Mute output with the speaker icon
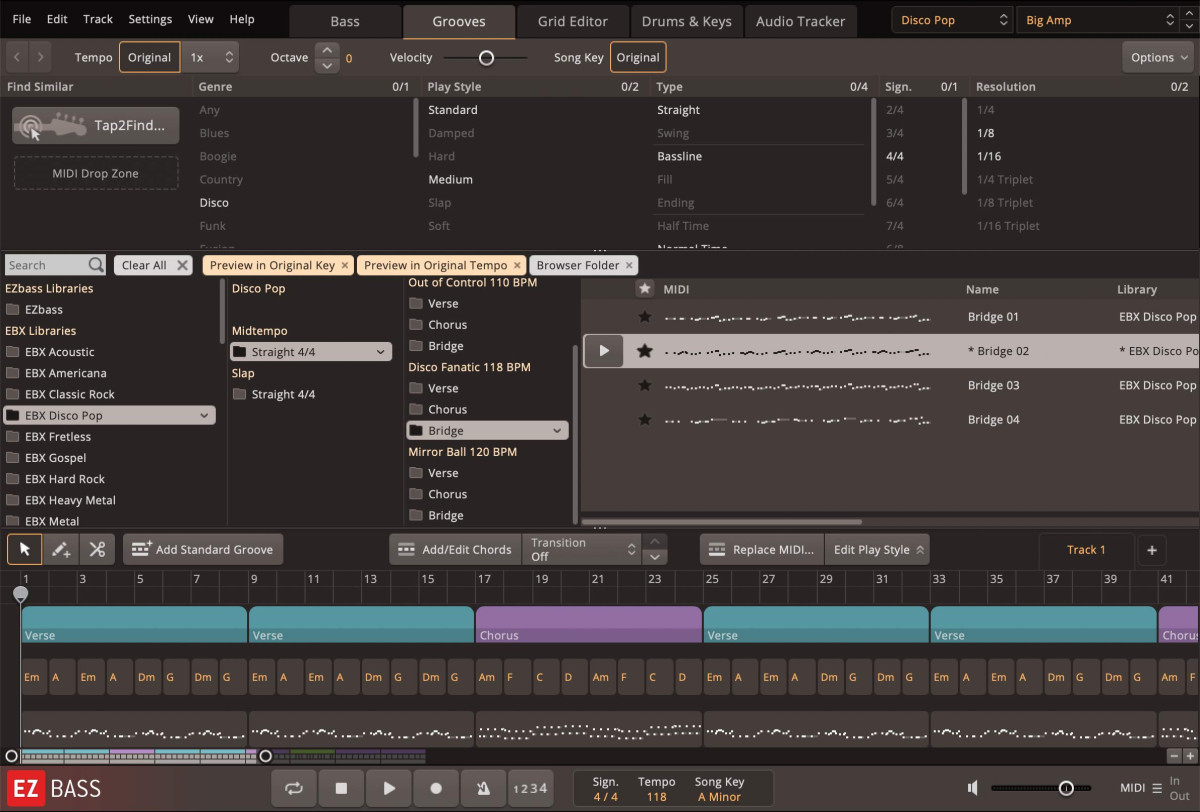Viewport: 1200px width, 812px height. click(x=973, y=788)
